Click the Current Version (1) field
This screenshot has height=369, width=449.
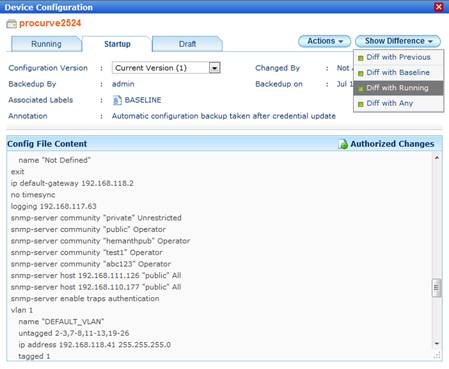coord(166,68)
